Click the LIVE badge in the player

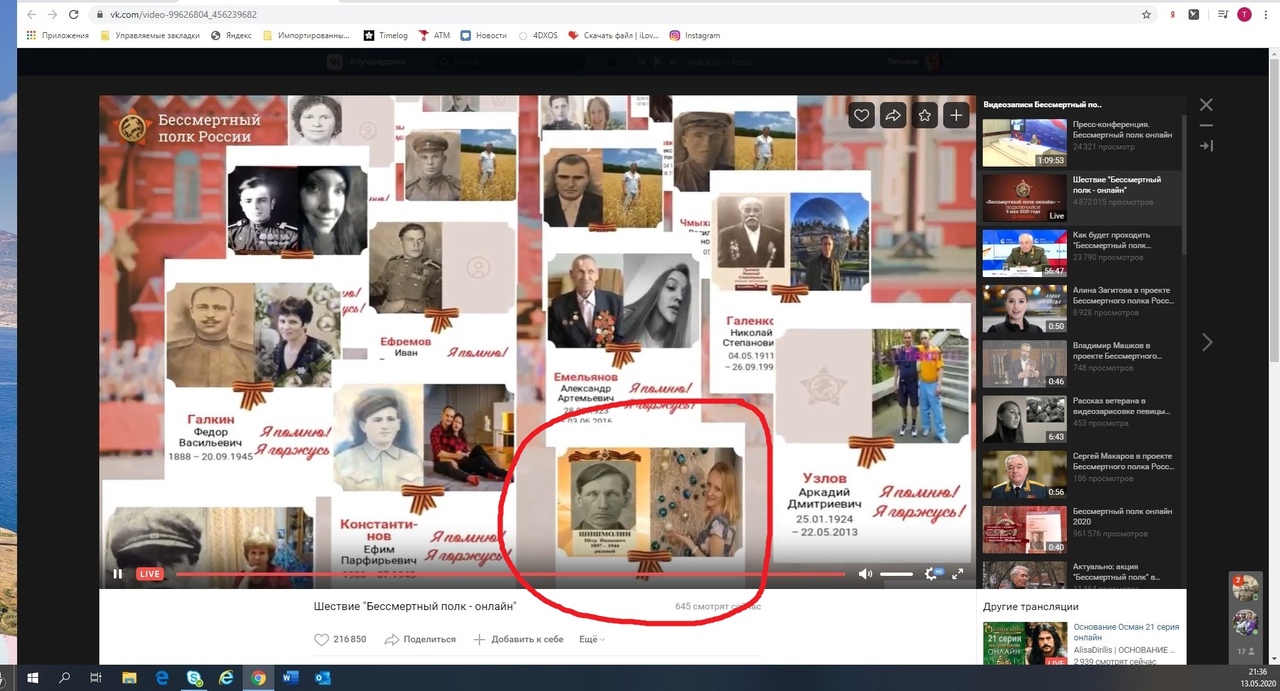click(150, 574)
